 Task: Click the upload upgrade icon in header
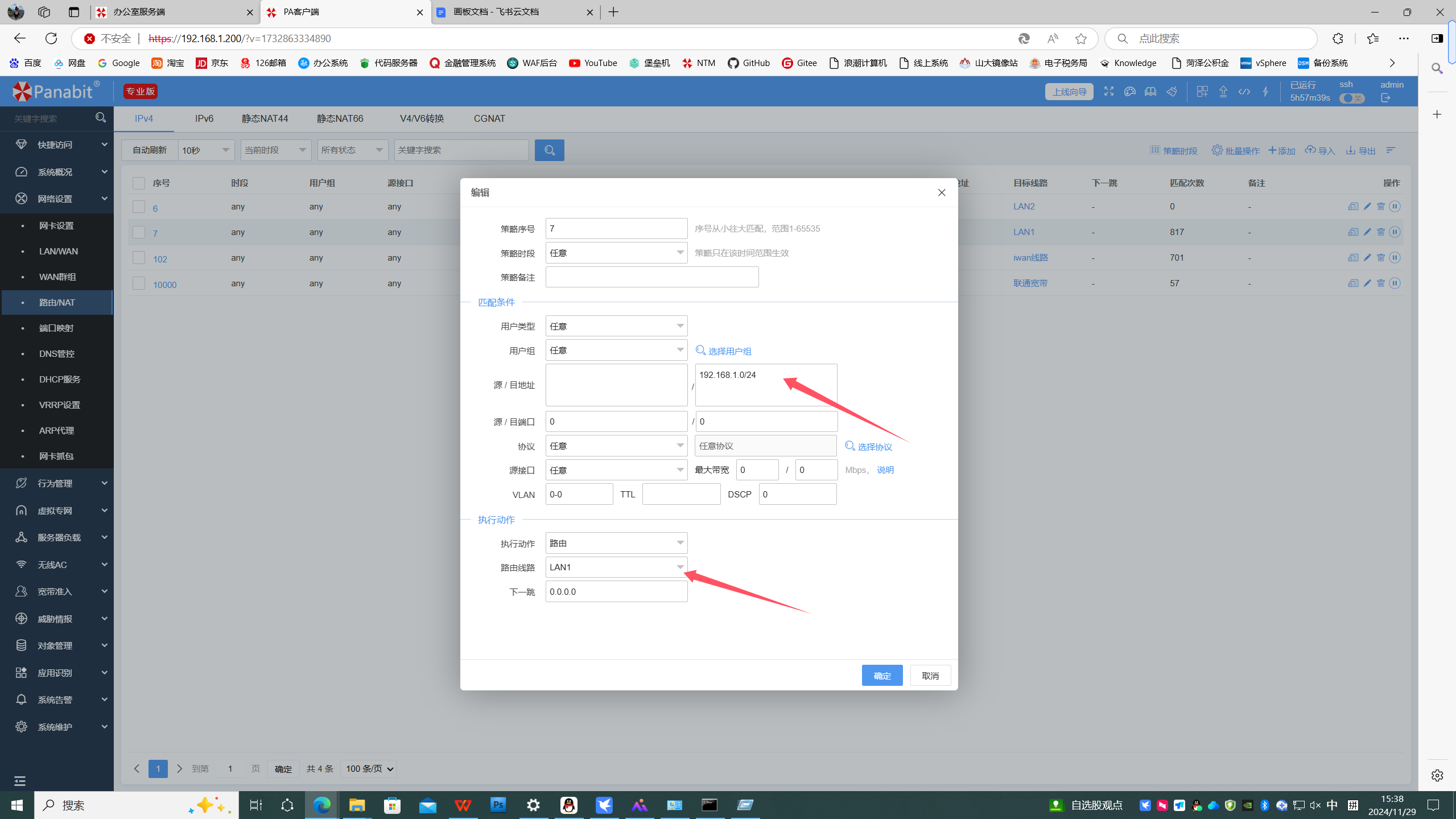pos(1223,91)
